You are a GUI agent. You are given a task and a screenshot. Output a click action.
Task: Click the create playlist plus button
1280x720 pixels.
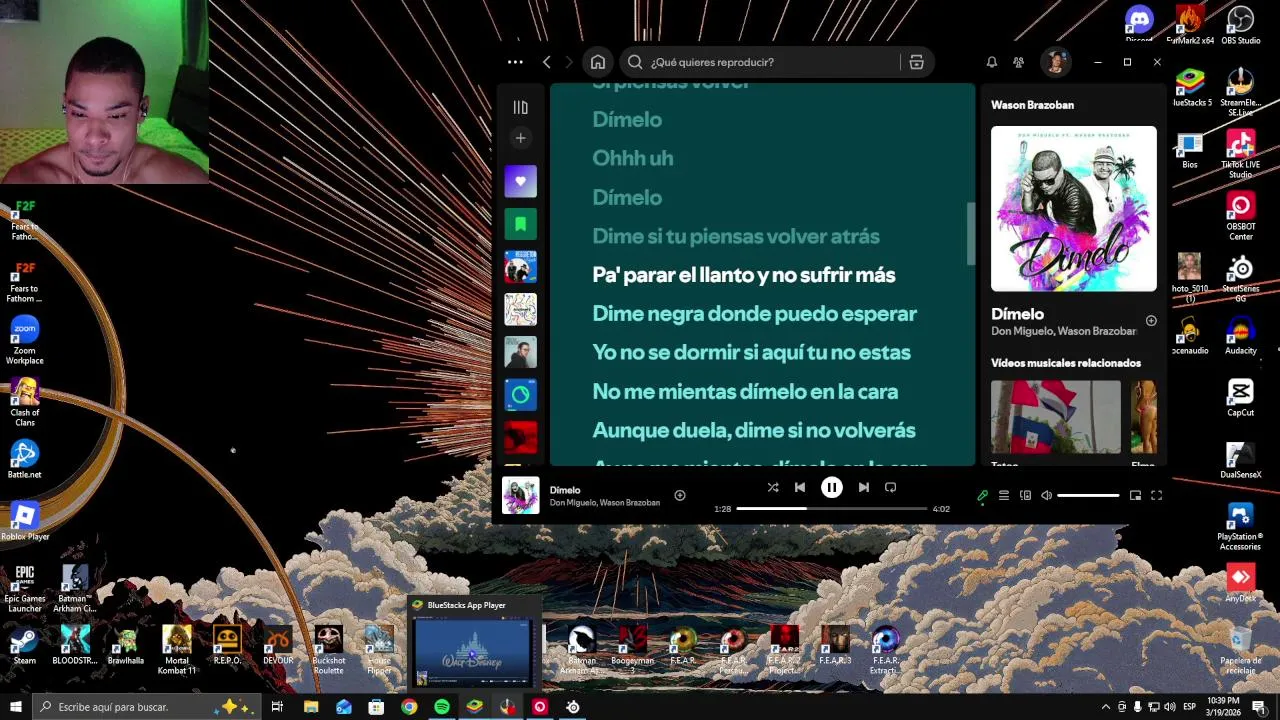tap(520, 138)
